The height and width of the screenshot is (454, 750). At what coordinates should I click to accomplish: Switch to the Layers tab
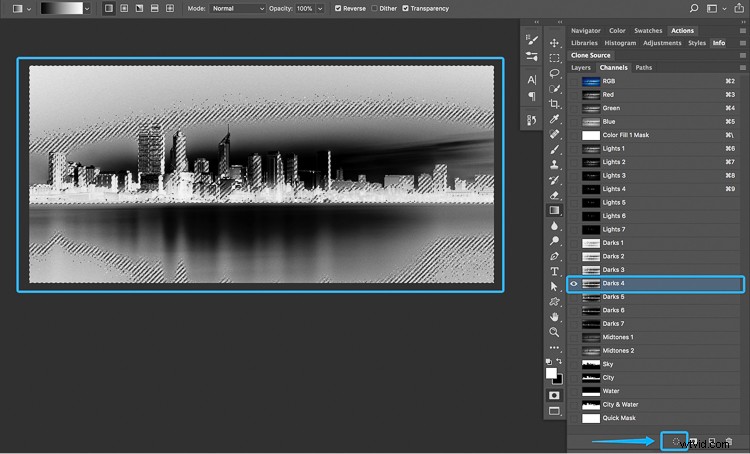[x=581, y=68]
